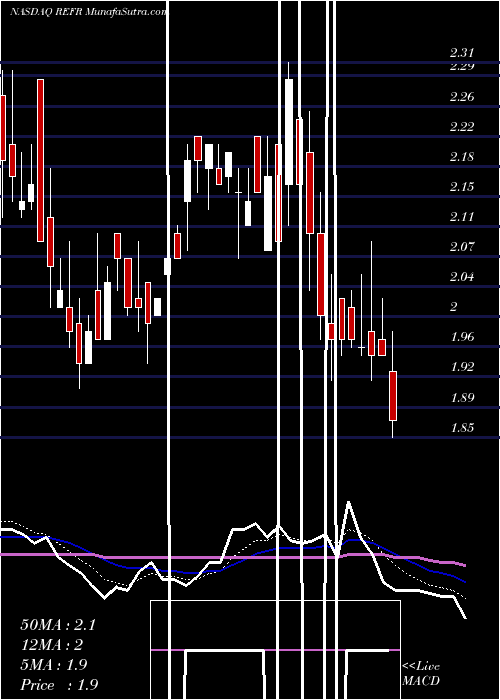Click the 2.26 price axis label
Image resolution: width=500 pixels, height=700 pixels.
point(462,97)
